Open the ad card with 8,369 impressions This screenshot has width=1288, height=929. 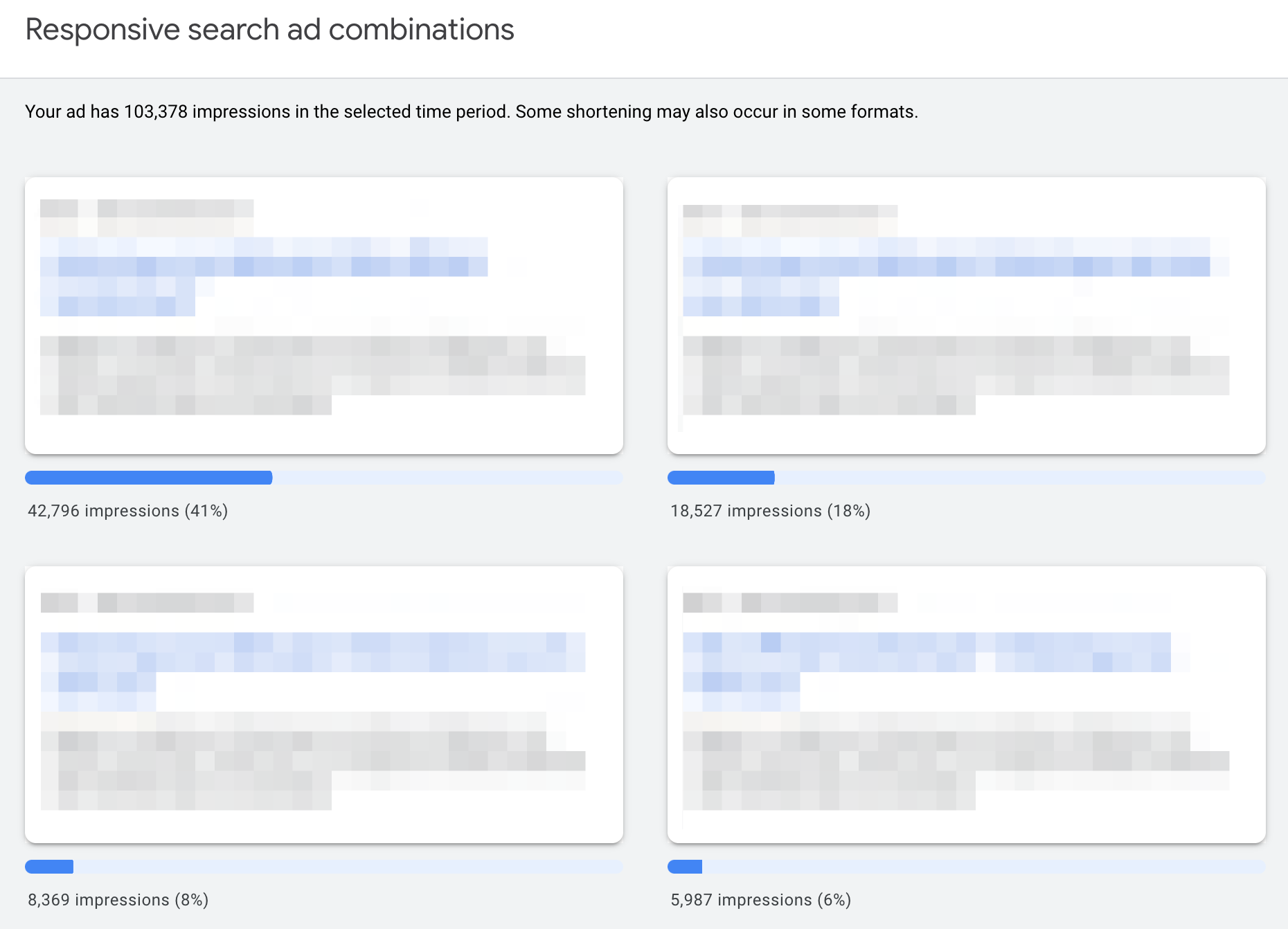[324, 705]
